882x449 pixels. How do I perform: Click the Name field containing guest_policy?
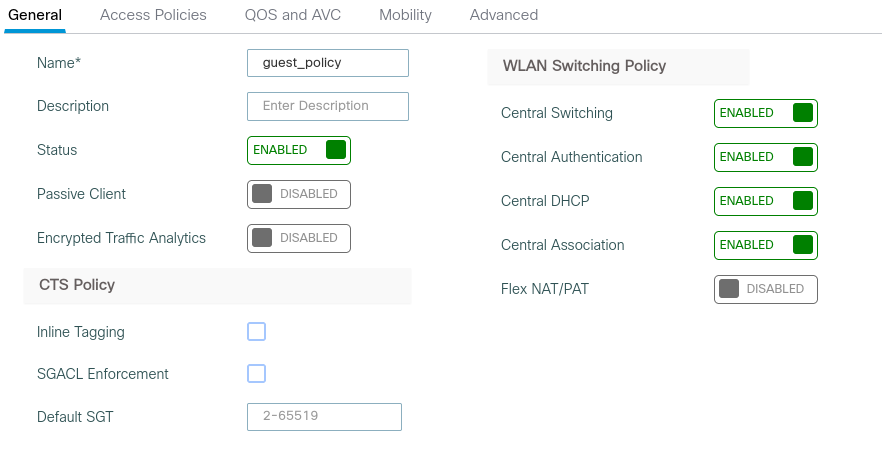tap(327, 62)
